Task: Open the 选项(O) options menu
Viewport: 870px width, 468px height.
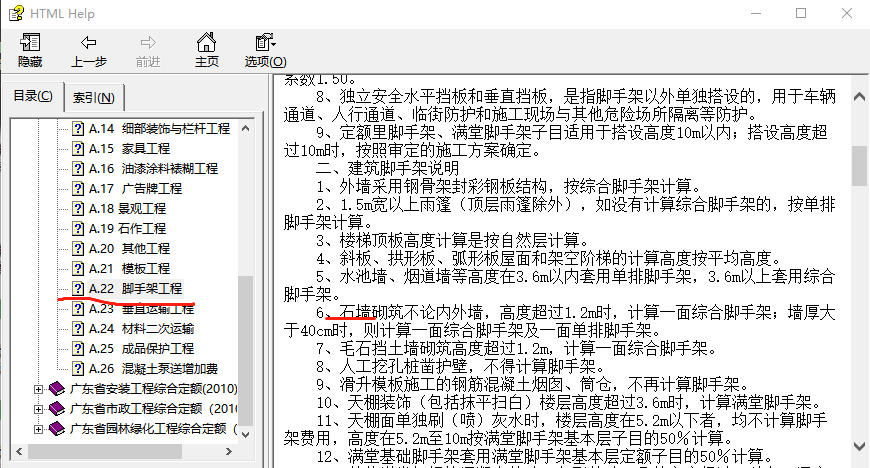Action: click(x=265, y=50)
